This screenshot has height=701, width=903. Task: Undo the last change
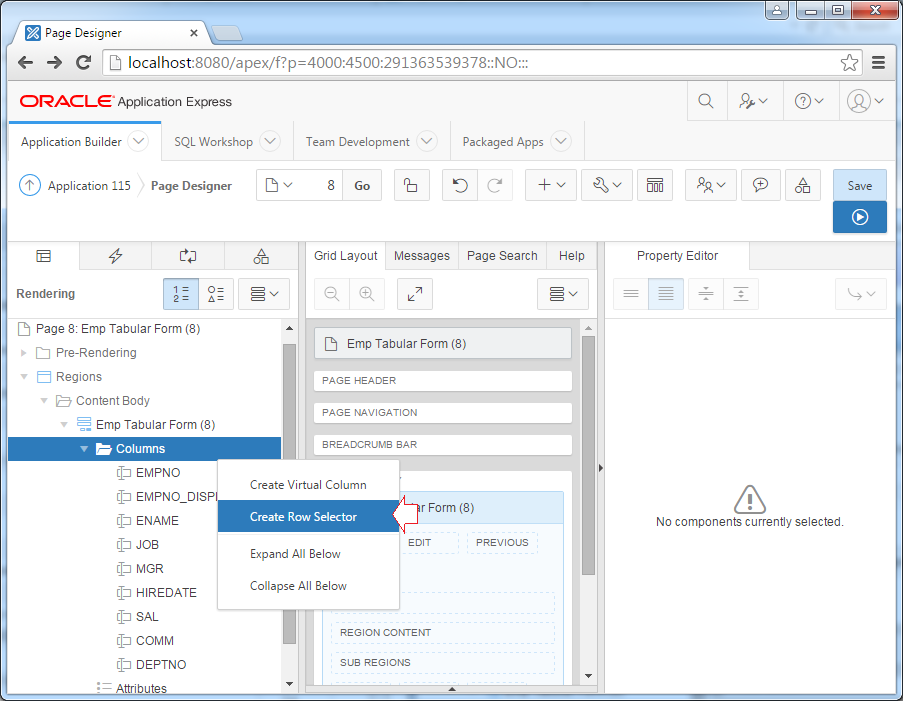[x=460, y=185]
